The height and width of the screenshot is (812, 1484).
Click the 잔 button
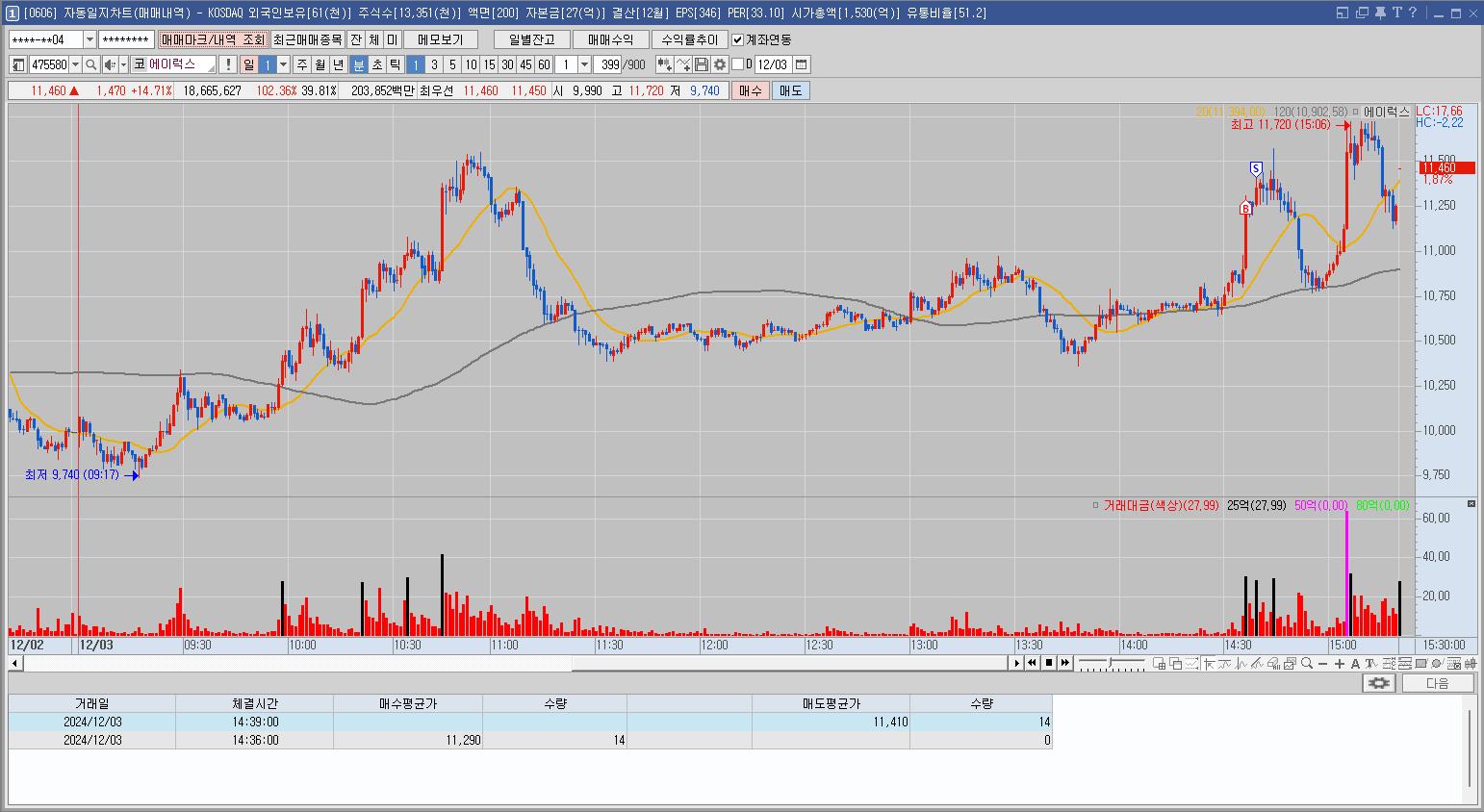(356, 39)
